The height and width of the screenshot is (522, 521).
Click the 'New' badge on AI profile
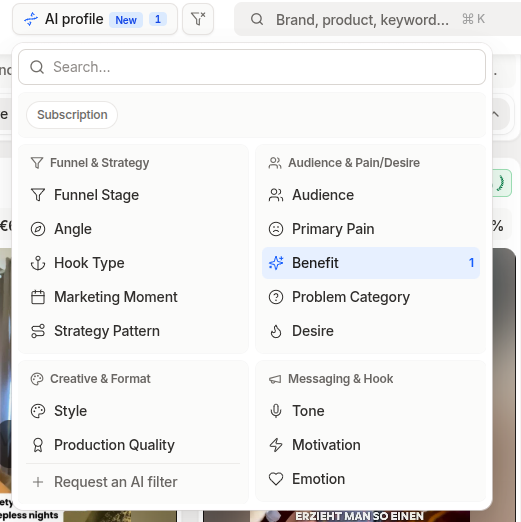tap(126, 20)
